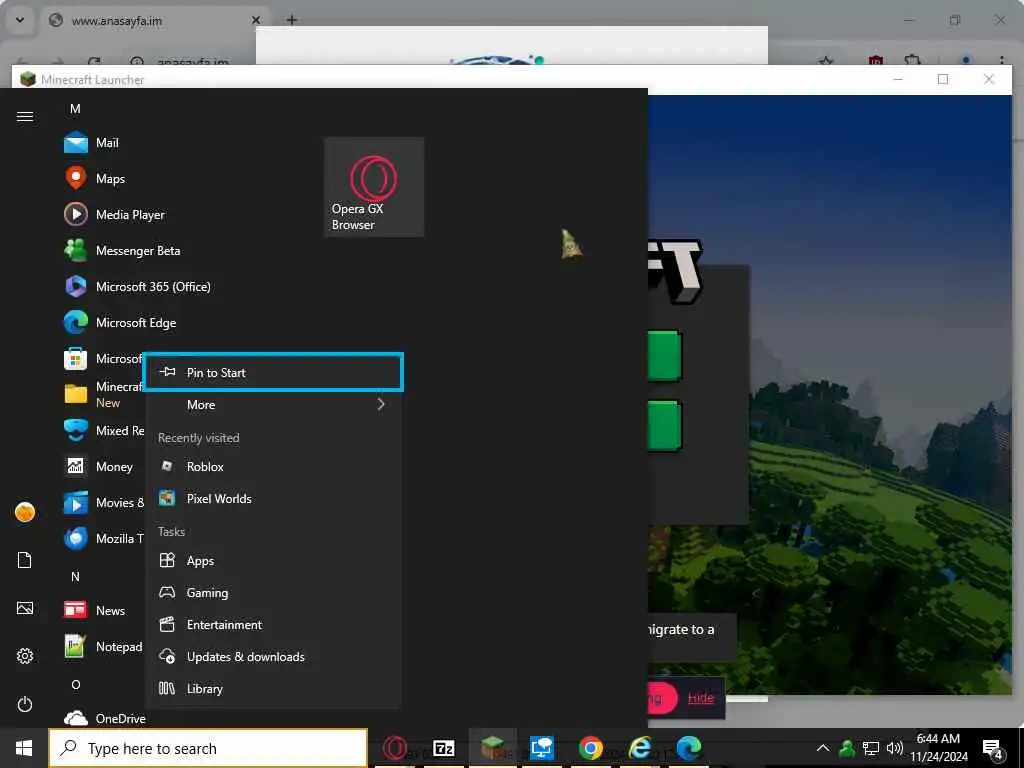Open Documents from Start rail
This screenshot has height=768, width=1024.
pyautogui.click(x=25, y=560)
